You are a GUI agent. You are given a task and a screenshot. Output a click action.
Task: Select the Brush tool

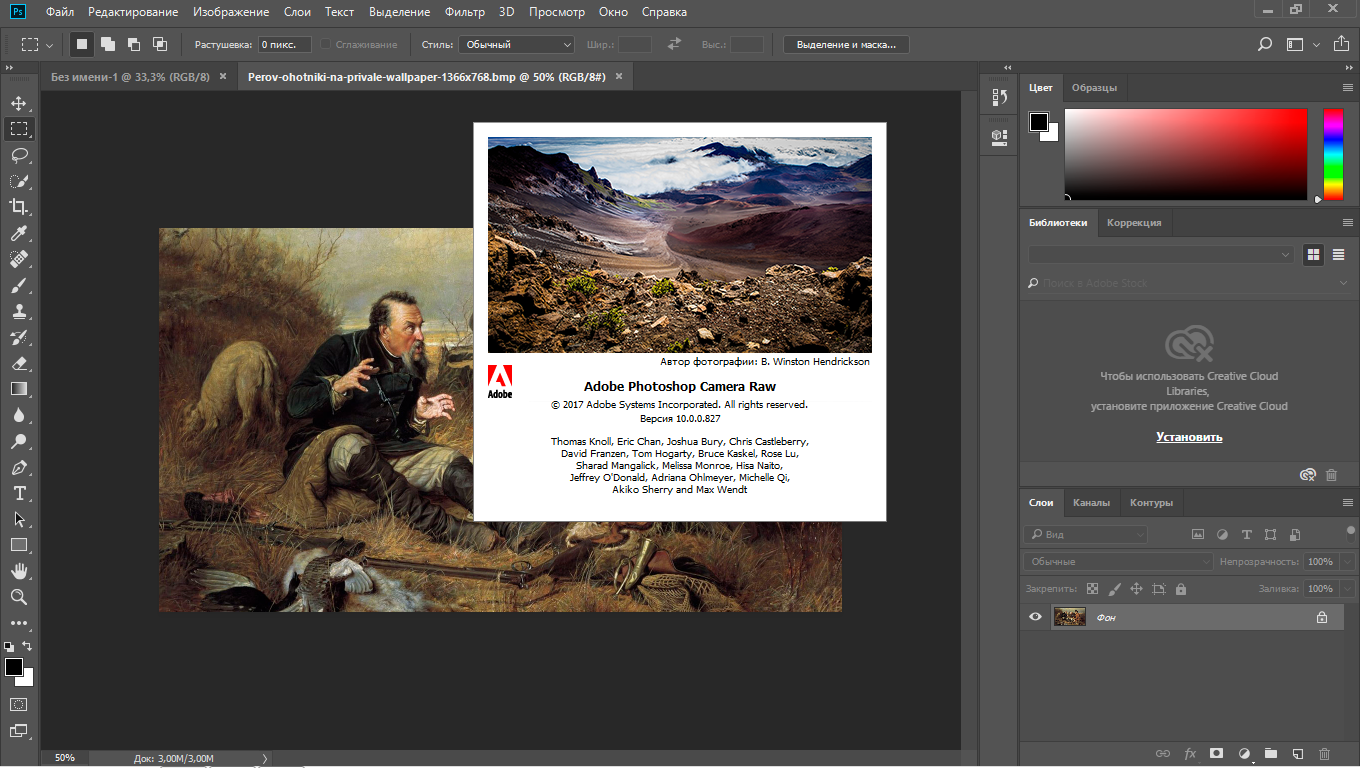tap(19, 285)
